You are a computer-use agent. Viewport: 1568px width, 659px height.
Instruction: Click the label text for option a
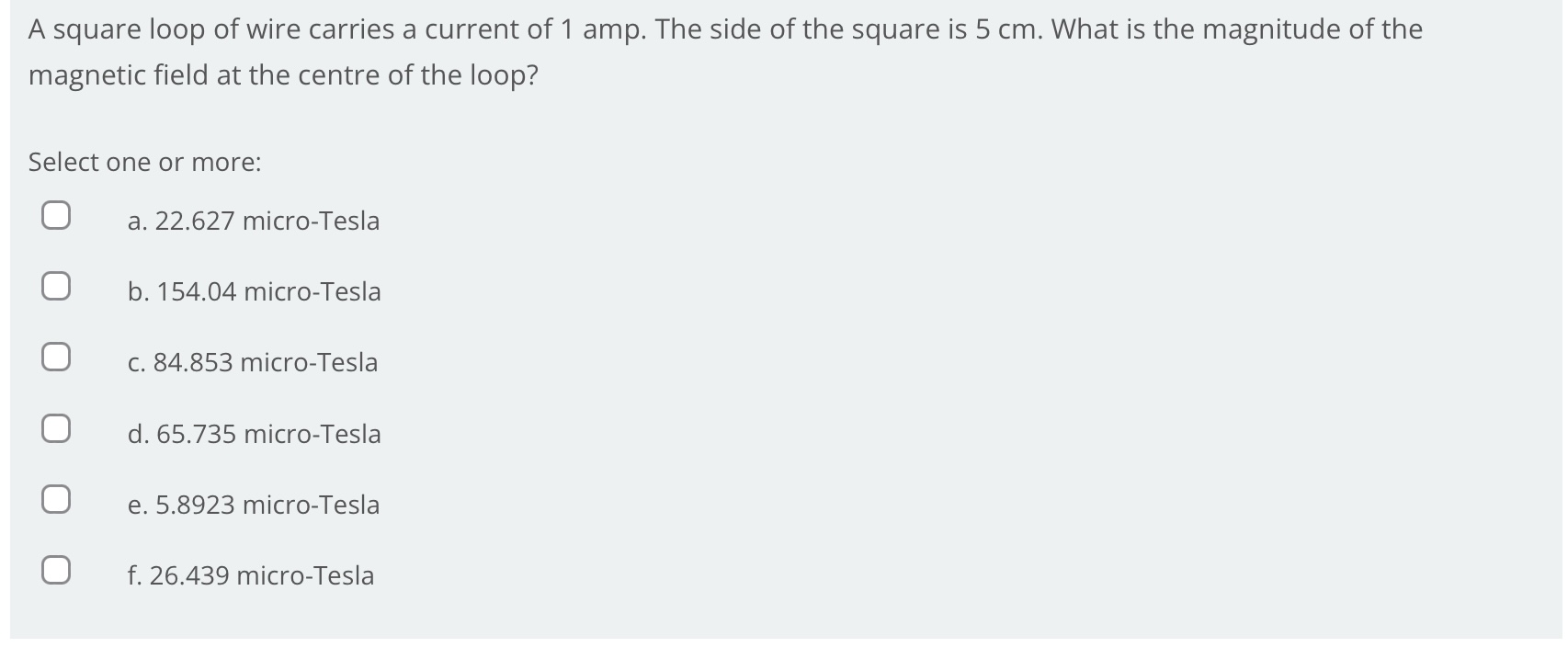tap(254, 221)
